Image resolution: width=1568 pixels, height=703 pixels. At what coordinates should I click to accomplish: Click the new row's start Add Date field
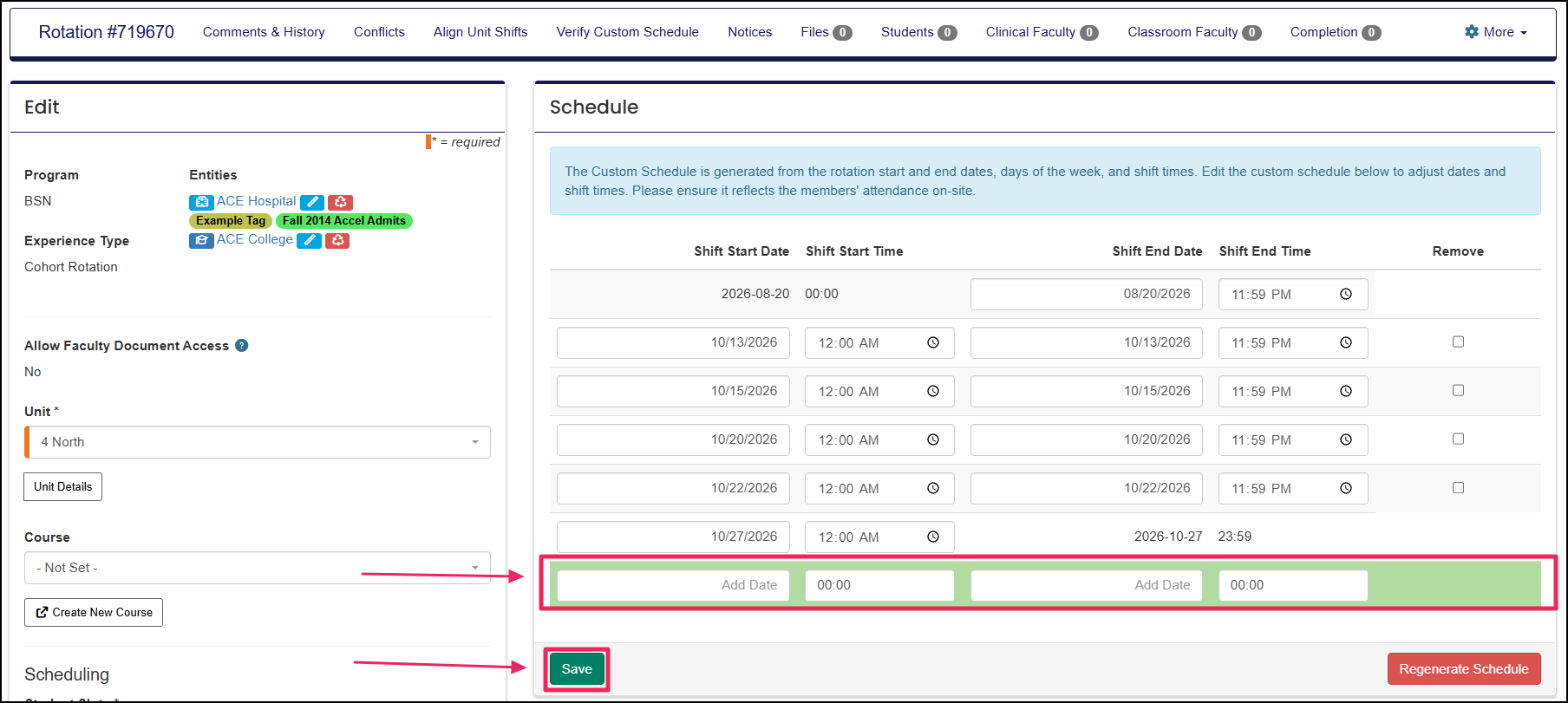click(x=673, y=585)
